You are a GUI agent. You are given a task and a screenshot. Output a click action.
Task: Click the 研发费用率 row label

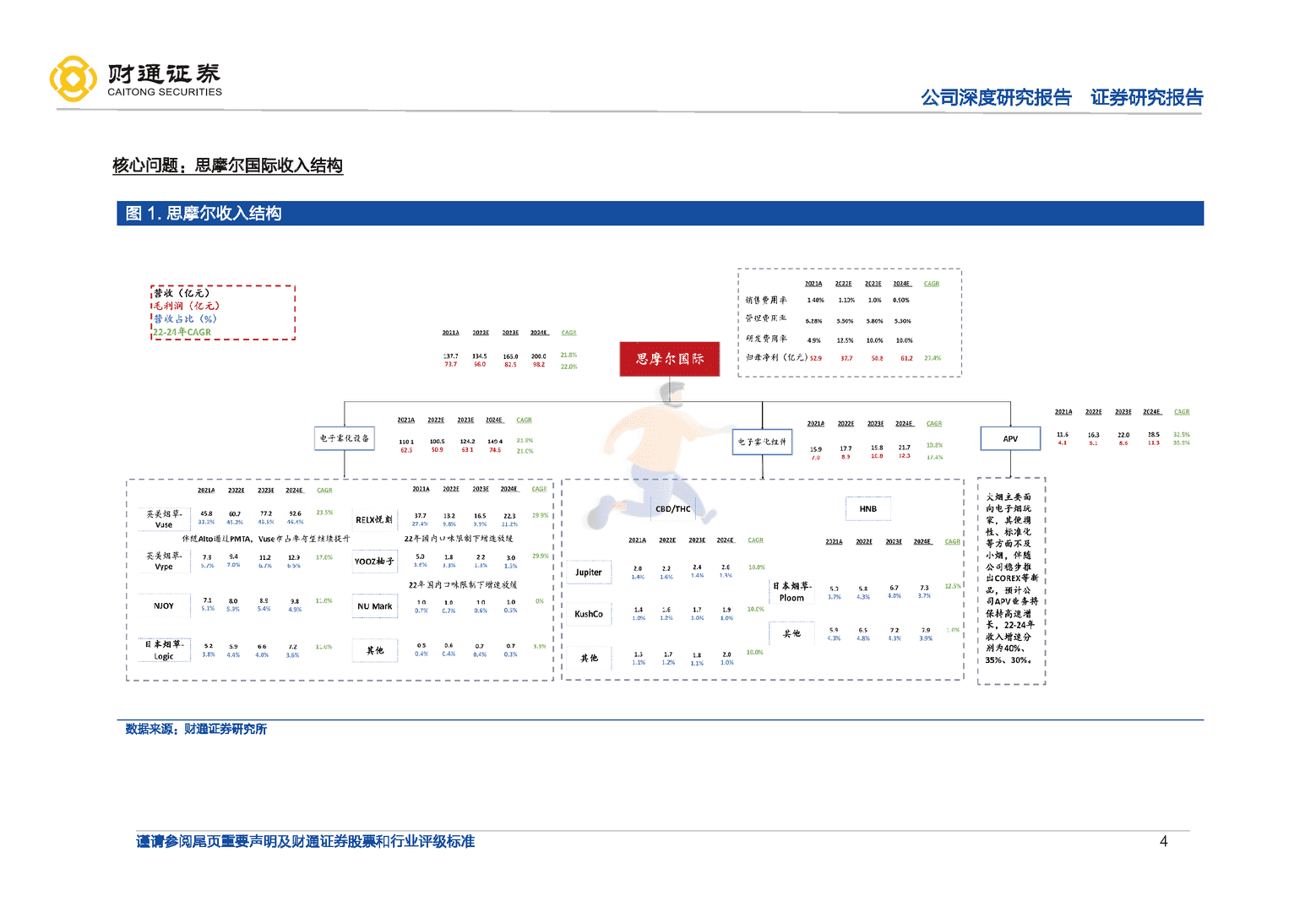[766, 339]
